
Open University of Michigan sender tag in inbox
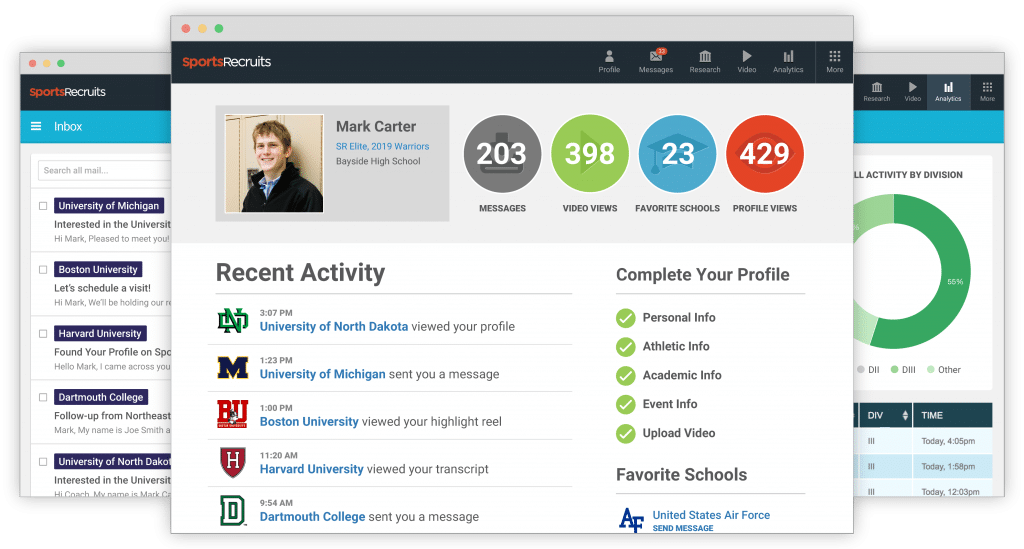pyautogui.click(x=108, y=206)
